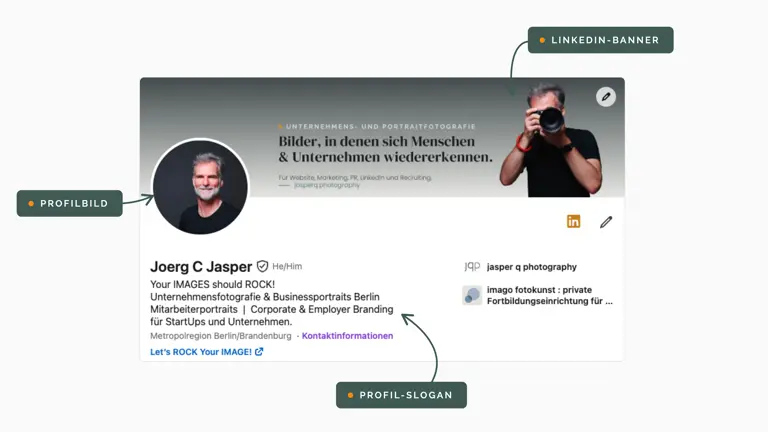The image size is (768, 432).
Task: Click the Mitarbeiterportraits headline line
Action: pos(271,310)
